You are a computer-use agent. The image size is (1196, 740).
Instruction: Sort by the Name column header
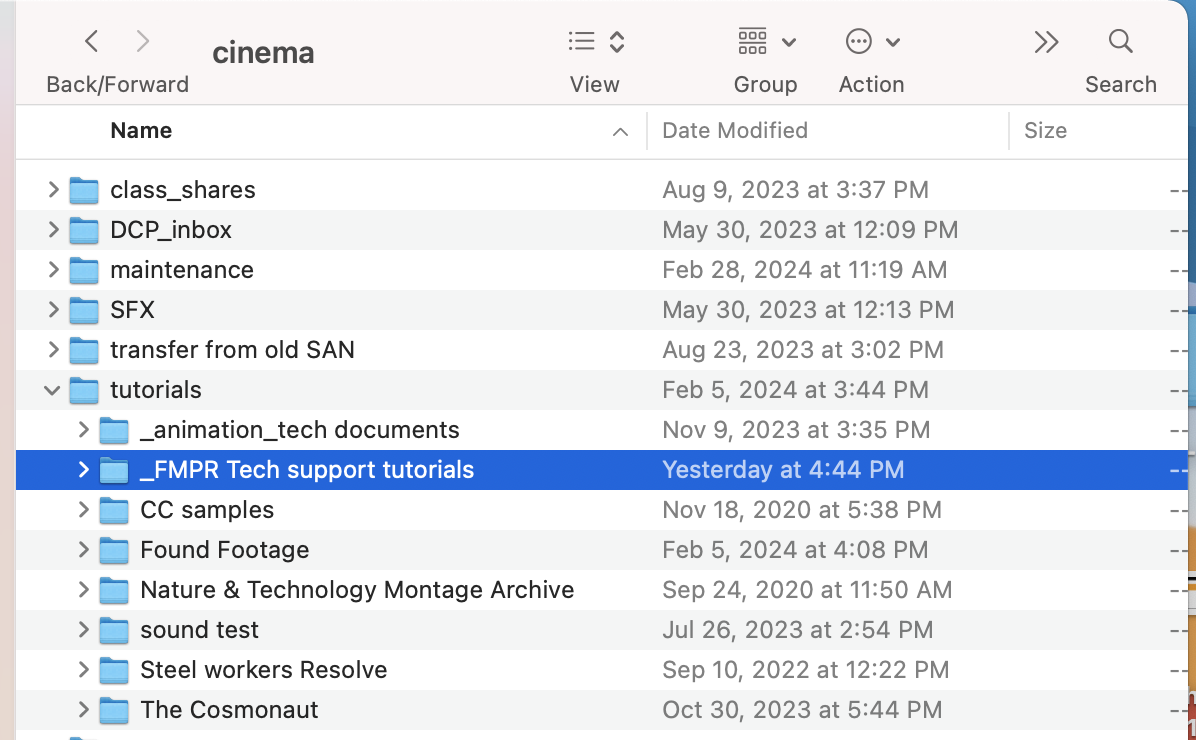pyautogui.click(x=141, y=131)
